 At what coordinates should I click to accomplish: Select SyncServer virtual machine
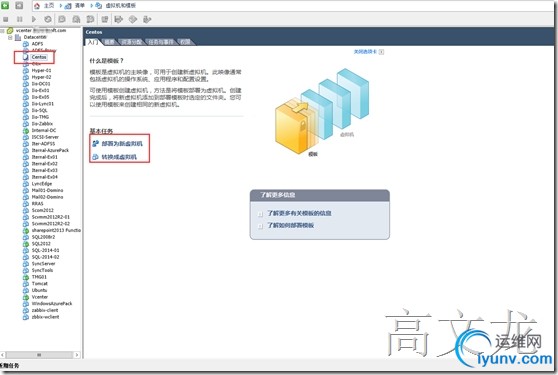[43, 264]
